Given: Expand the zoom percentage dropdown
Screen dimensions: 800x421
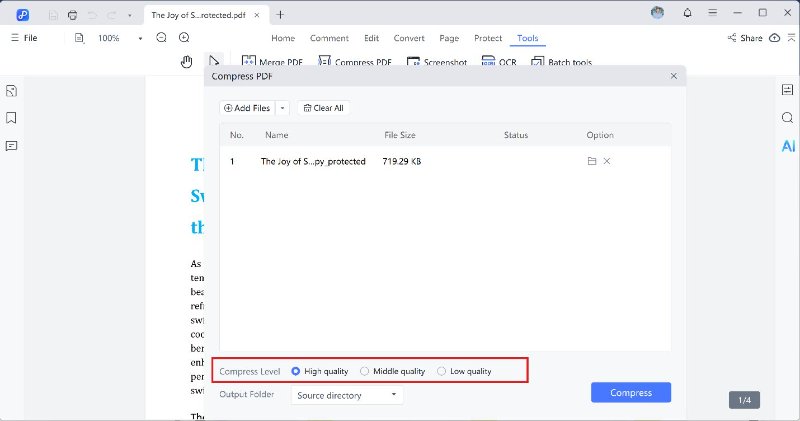Looking at the screenshot, I should (x=140, y=38).
